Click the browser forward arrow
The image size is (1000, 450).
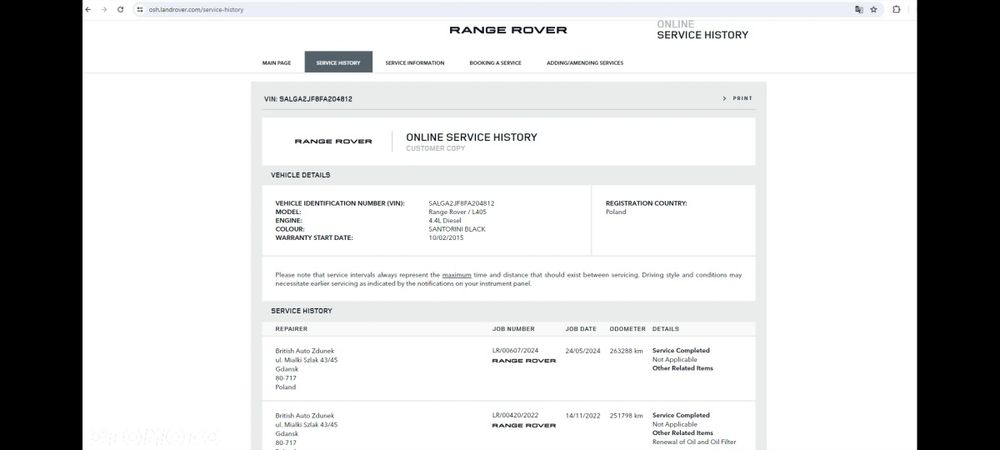(104, 10)
